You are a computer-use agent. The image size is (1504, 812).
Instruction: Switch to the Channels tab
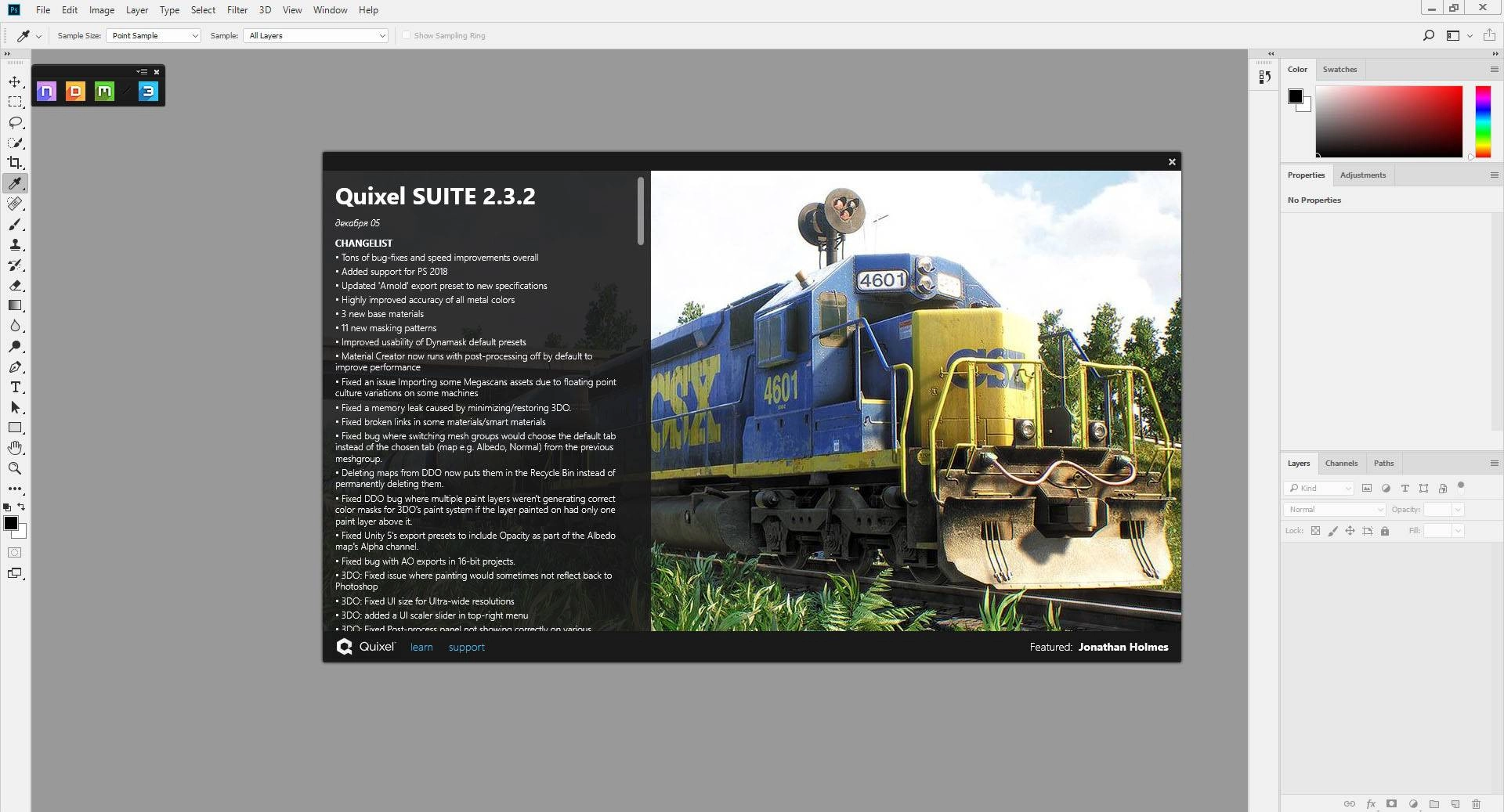pos(1341,464)
